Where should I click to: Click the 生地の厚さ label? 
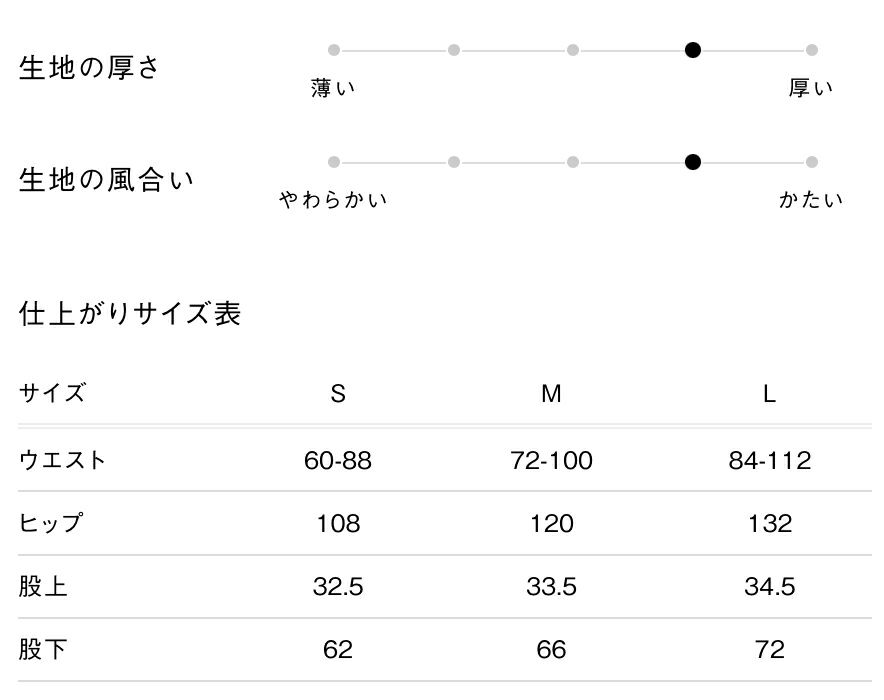(x=89, y=68)
